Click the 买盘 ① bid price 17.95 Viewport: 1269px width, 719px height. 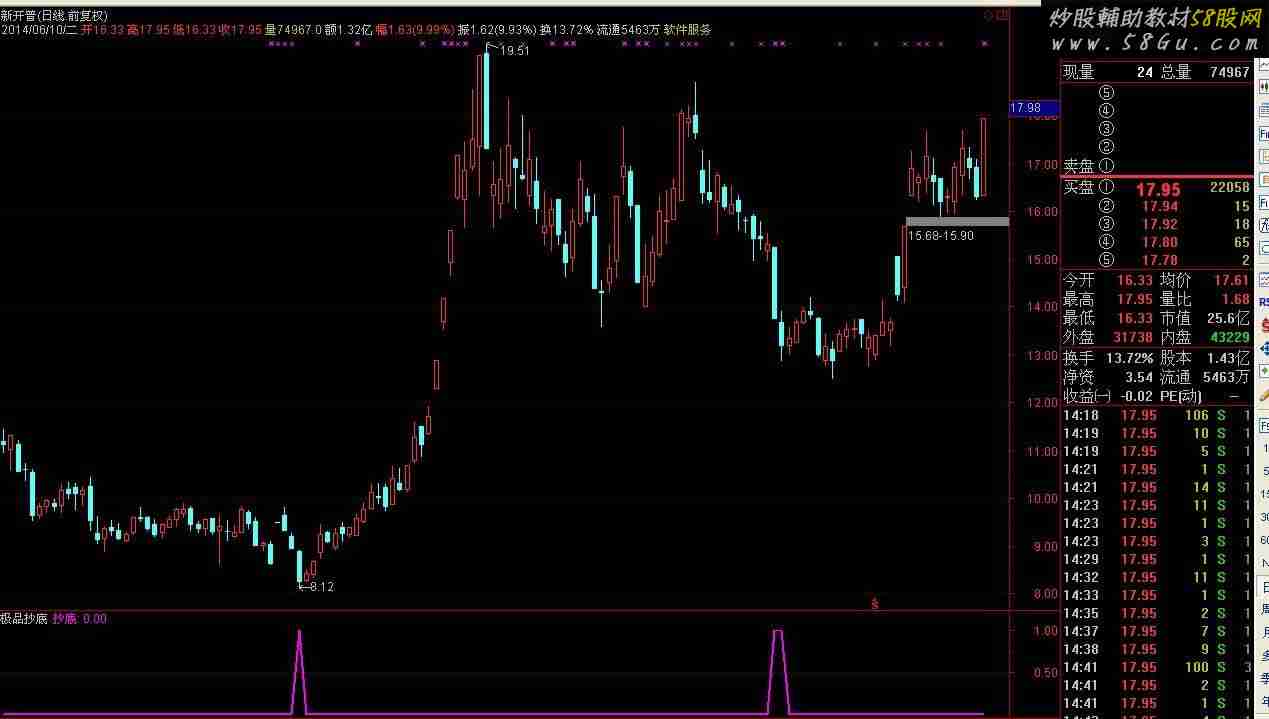[1158, 189]
